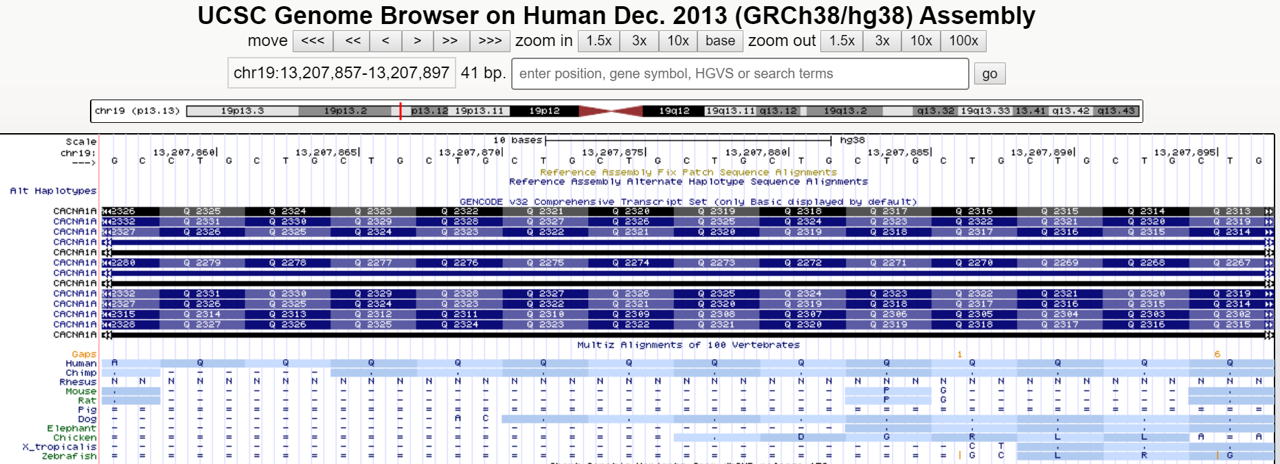Select ideogram band q13.43
The width and height of the screenshot is (1280, 464).
pos(1114,111)
